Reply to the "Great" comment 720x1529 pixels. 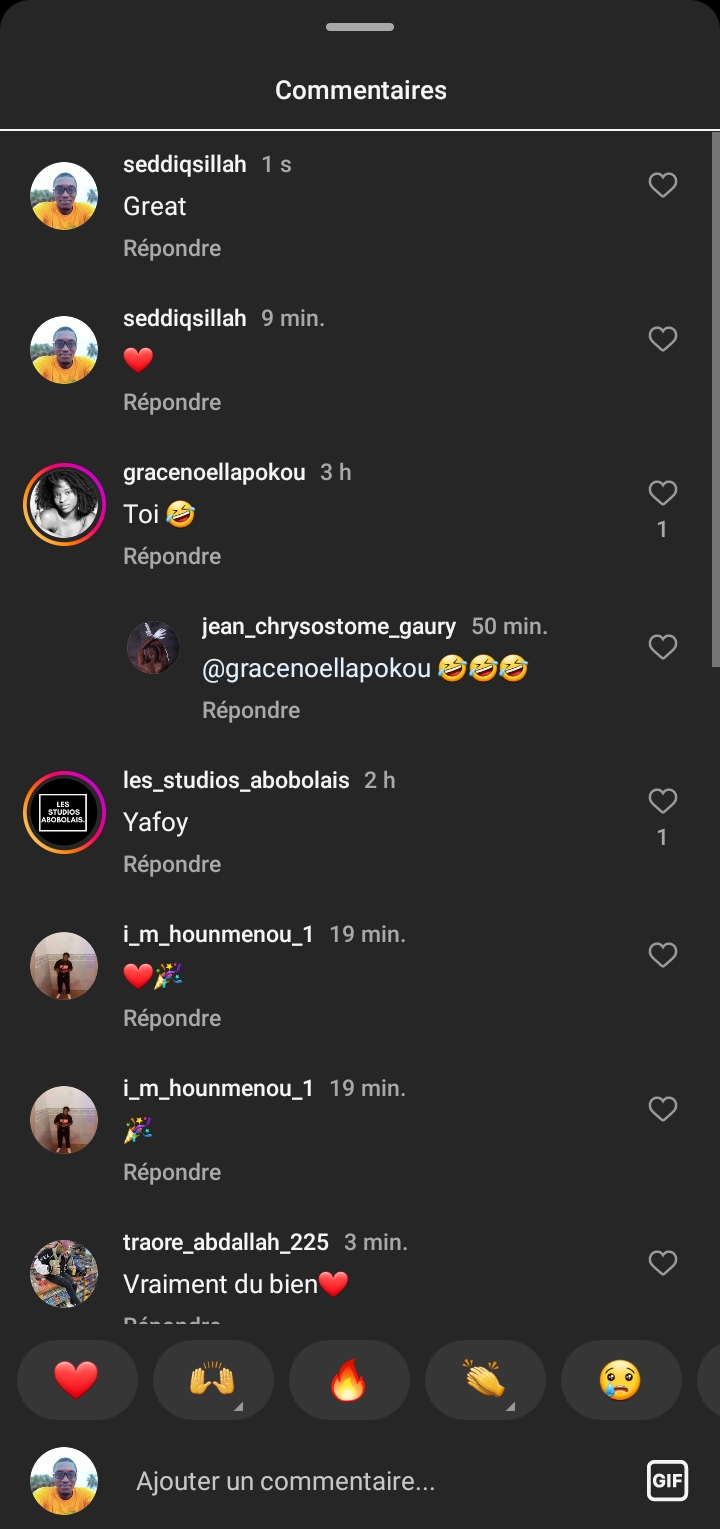pyautogui.click(x=172, y=248)
